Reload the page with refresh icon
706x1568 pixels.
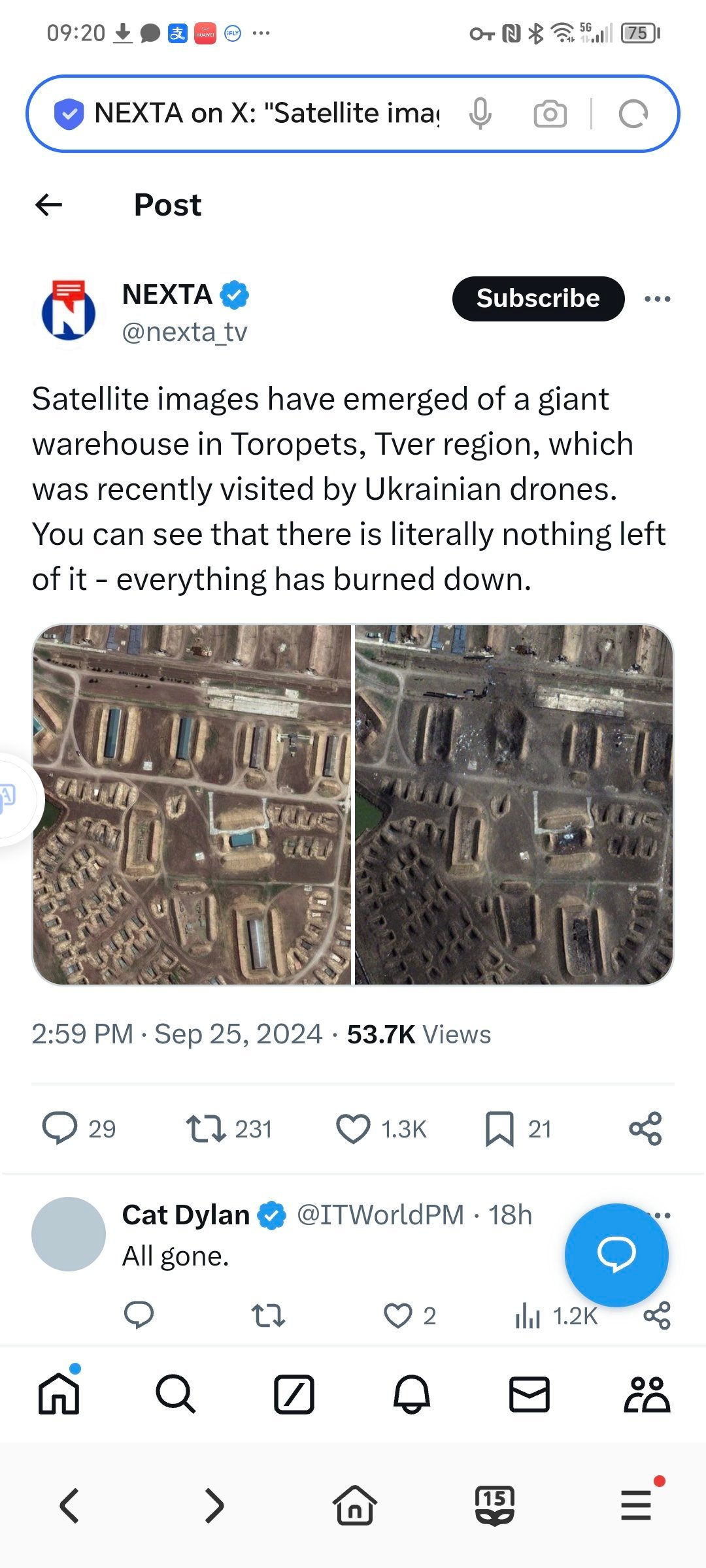click(633, 114)
